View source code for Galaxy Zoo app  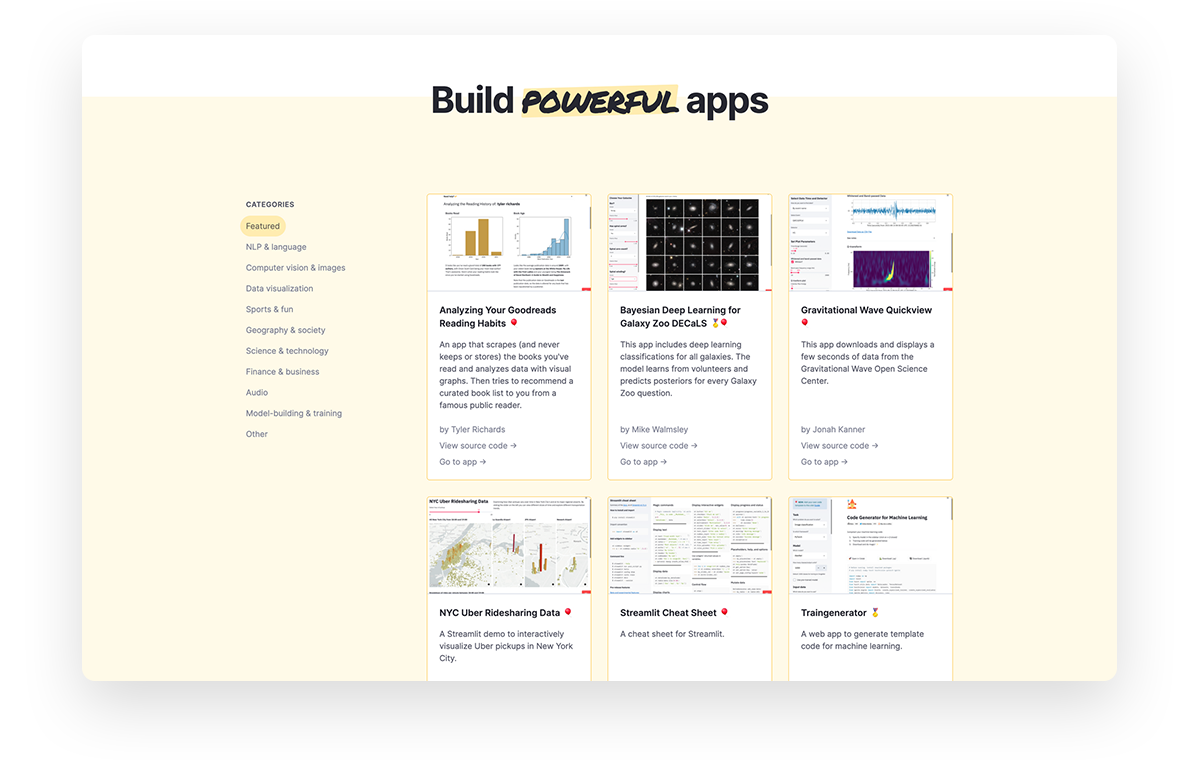pos(659,446)
